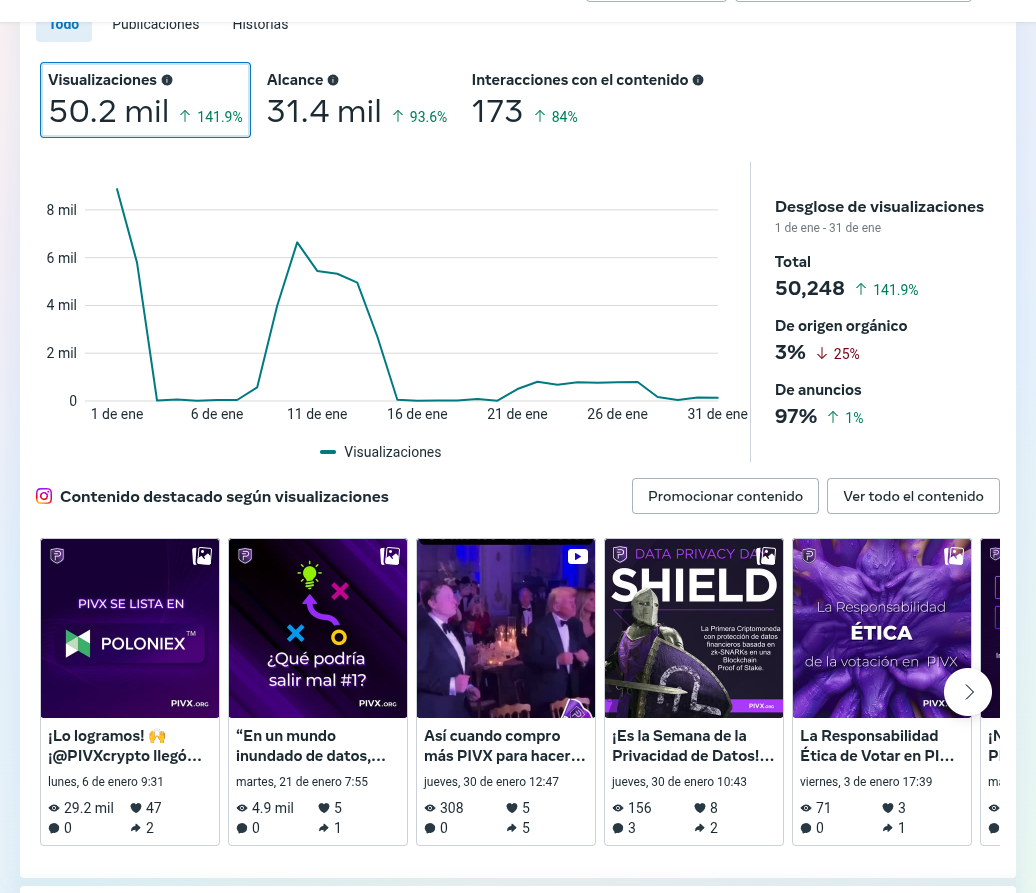The height and width of the screenshot is (893, 1036).
Task: Open the SHIELD Data Privacy post thumbnail
Action: pyautogui.click(x=694, y=628)
